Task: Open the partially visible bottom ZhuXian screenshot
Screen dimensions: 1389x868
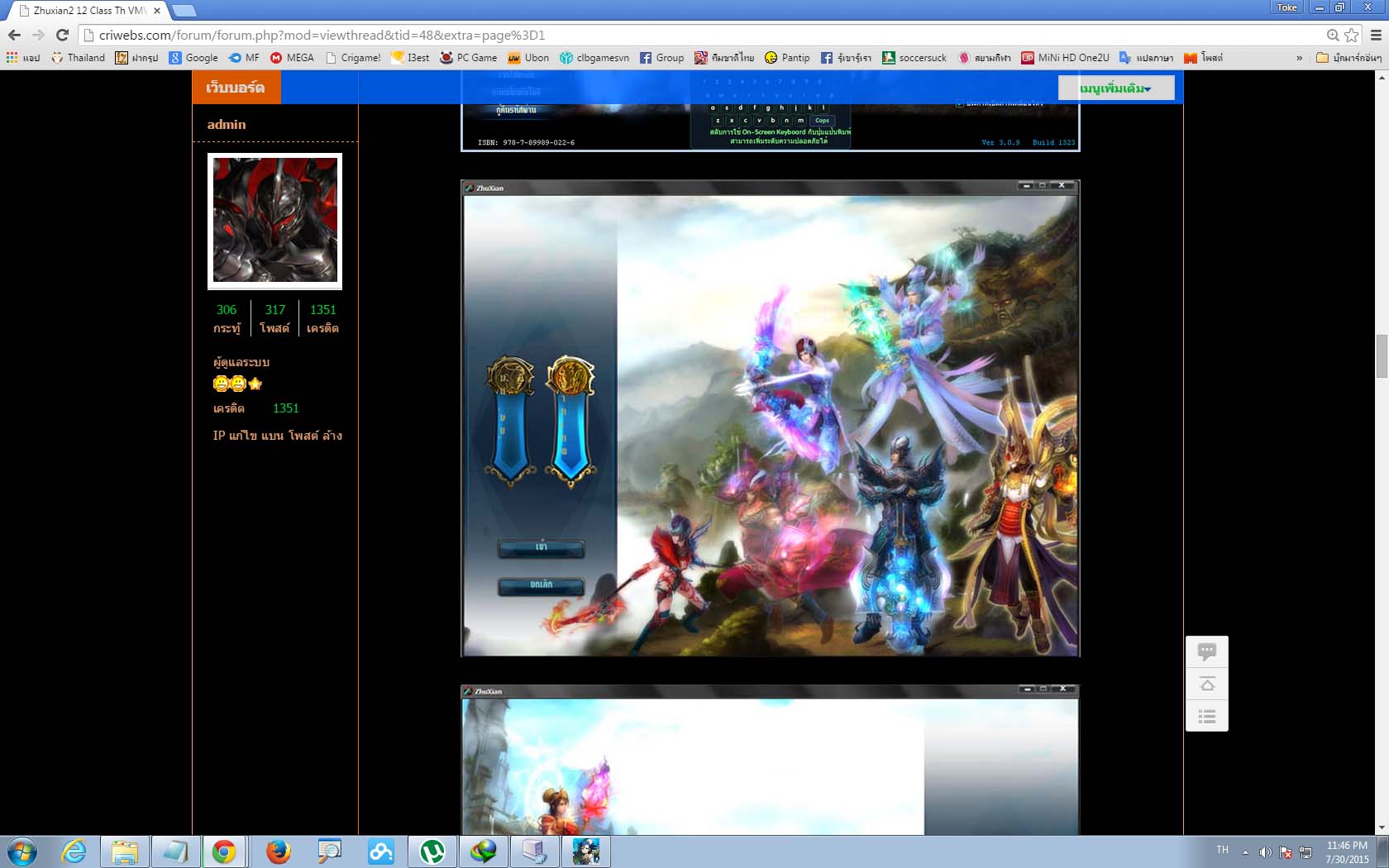Action: point(771,760)
